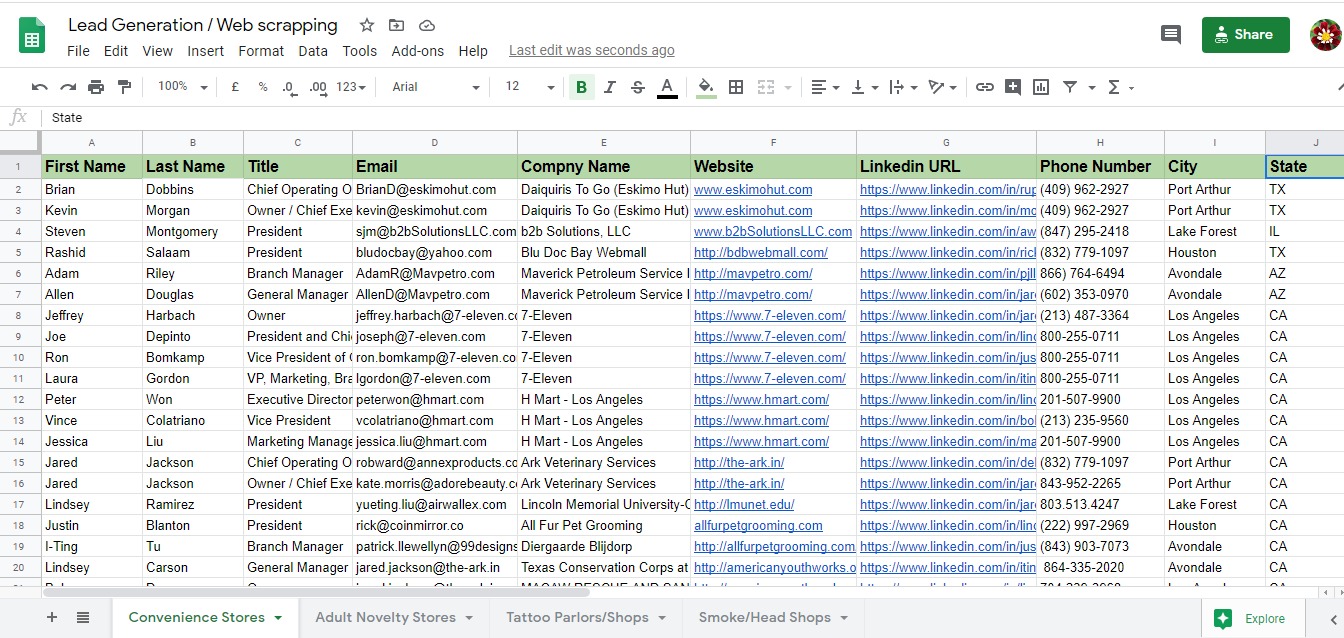Screen dimensions: 1344x638
Task: Toggle strikethrough formatting
Action: tap(638, 87)
